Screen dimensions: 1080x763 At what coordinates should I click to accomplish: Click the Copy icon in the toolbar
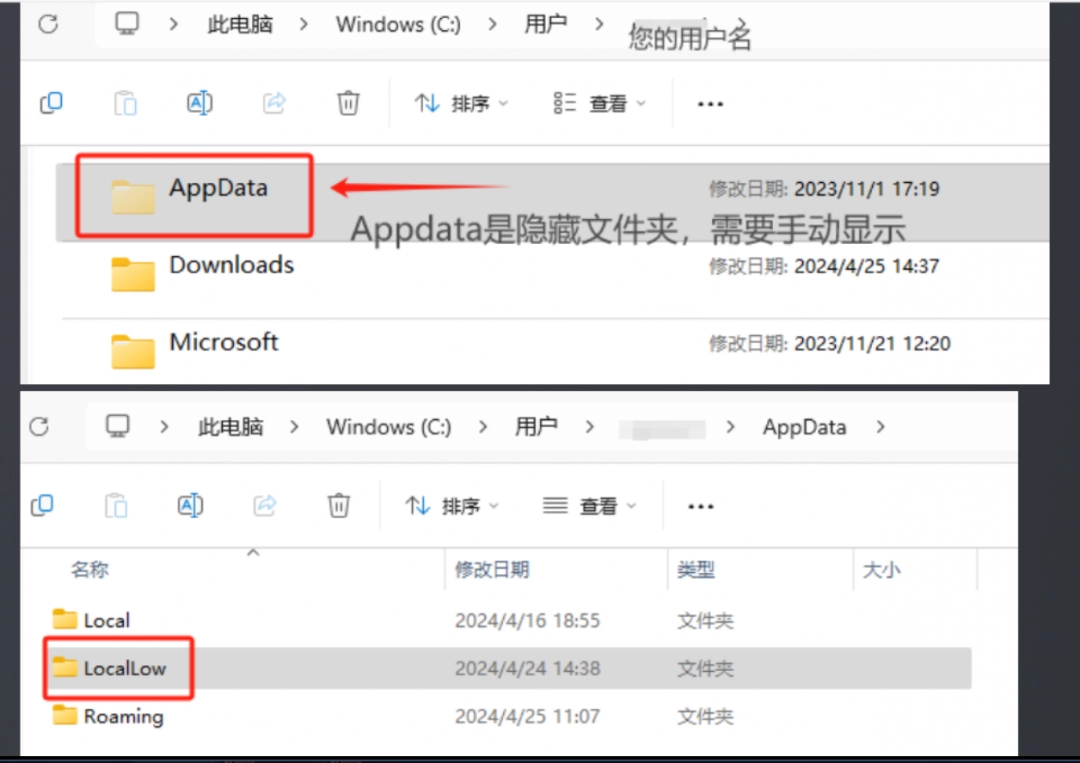point(51,102)
